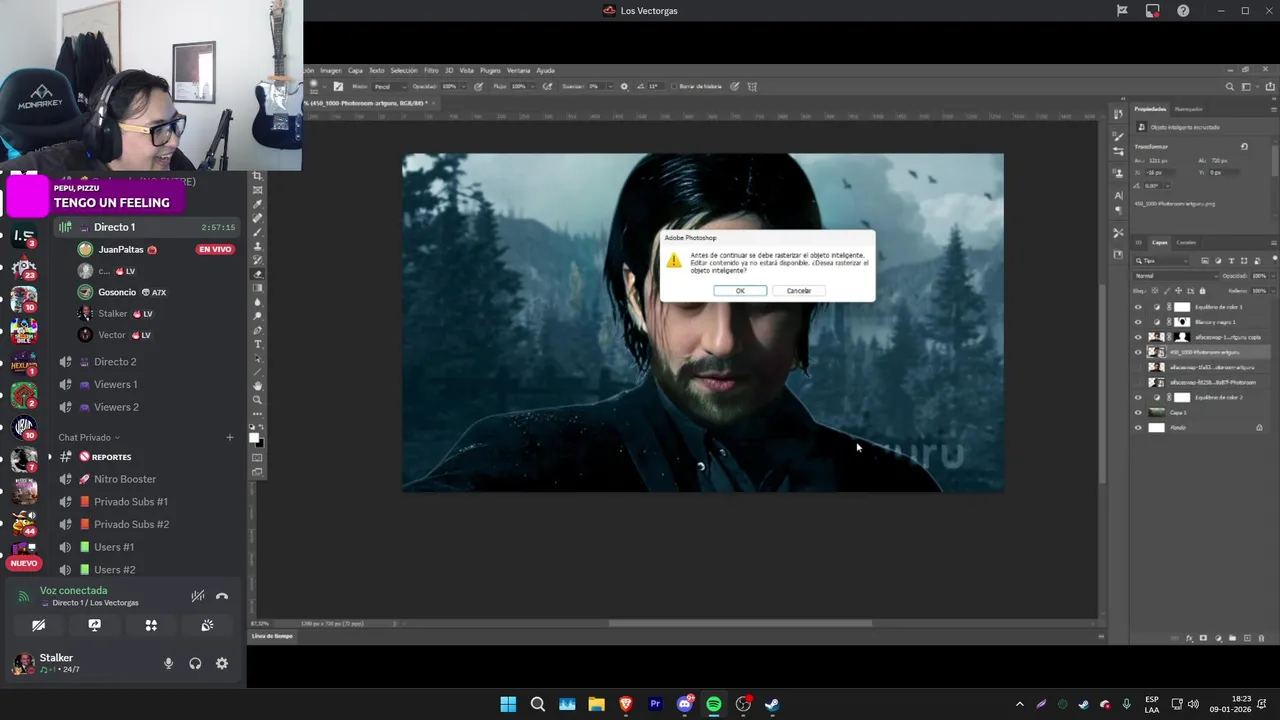Open the Filtro menu
Image resolution: width=1280 pixels, height=720 pixels.
click(x=431, y=71)
